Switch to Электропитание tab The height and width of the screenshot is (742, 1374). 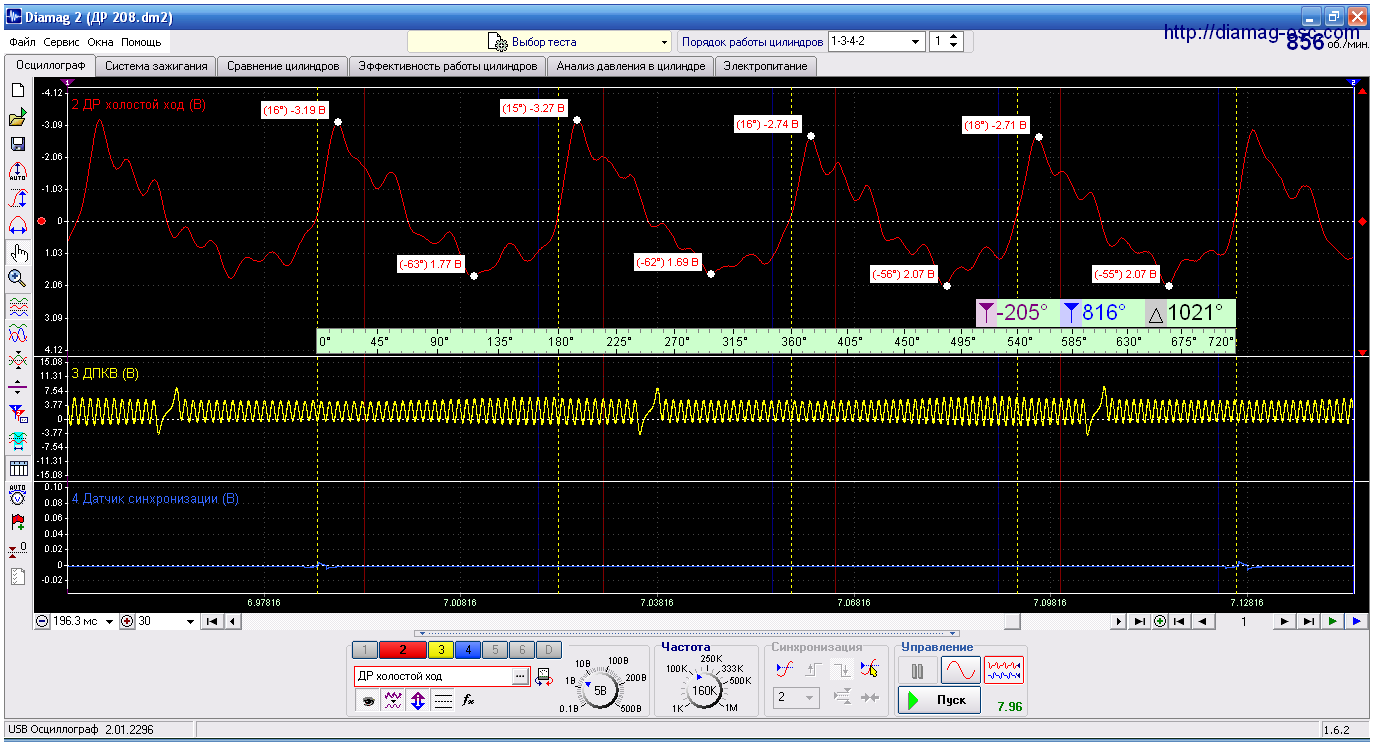click(x=766, y=66)
